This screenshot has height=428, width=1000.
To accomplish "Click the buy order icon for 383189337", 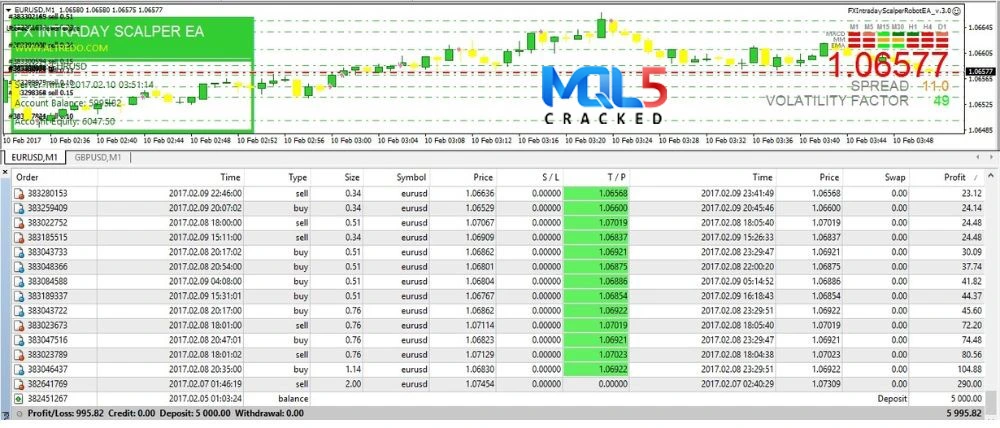I will tap(19, 296).
